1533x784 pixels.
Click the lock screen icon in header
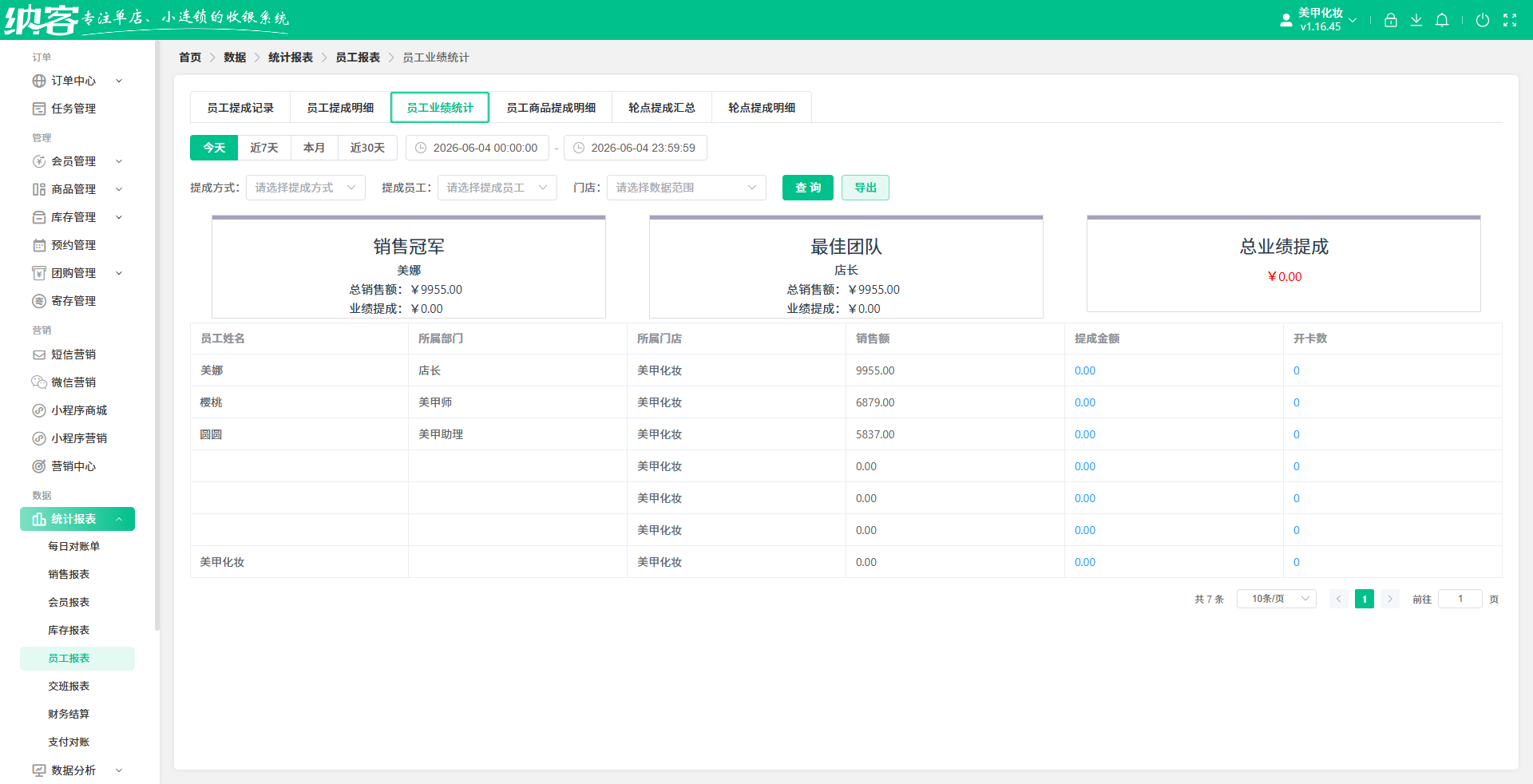[x=1390, y=20]
